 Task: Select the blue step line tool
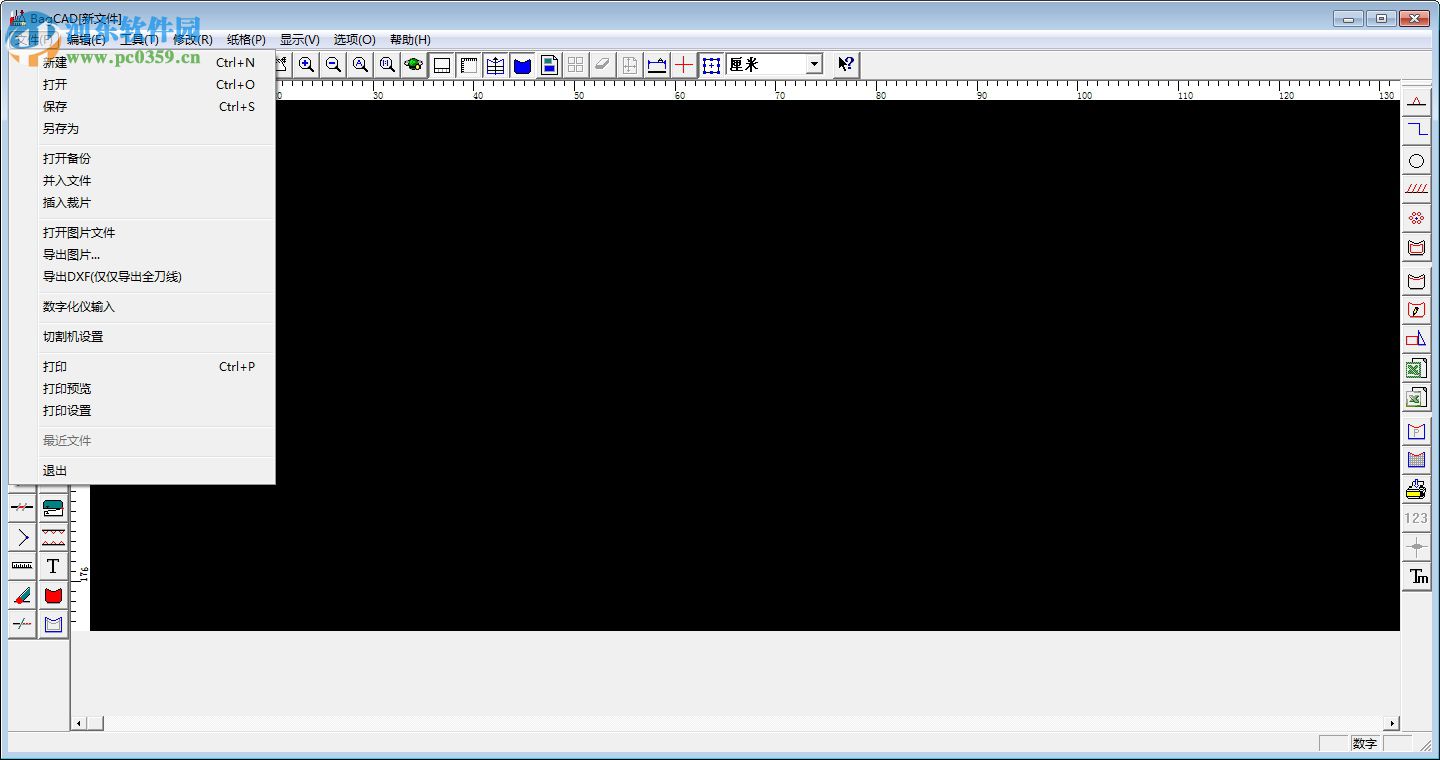pyautogui.click(x=1416, y=130)
